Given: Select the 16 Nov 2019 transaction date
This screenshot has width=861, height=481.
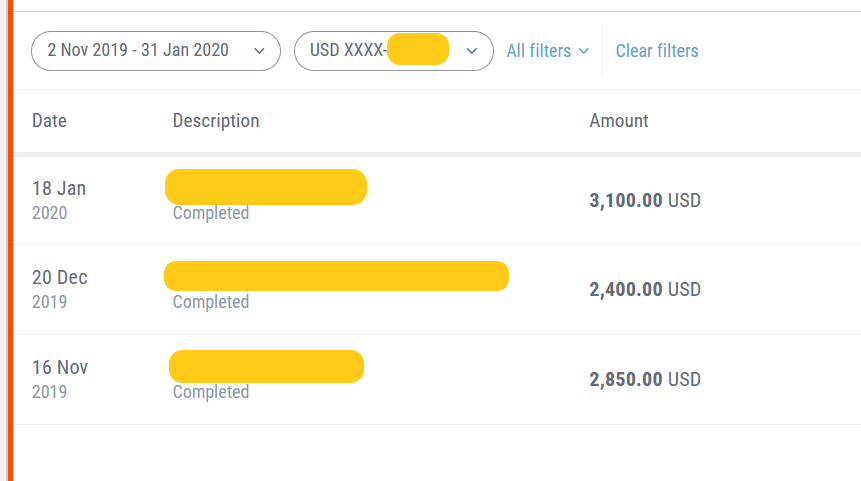Looking at the screenshot, I should point(60,378).
